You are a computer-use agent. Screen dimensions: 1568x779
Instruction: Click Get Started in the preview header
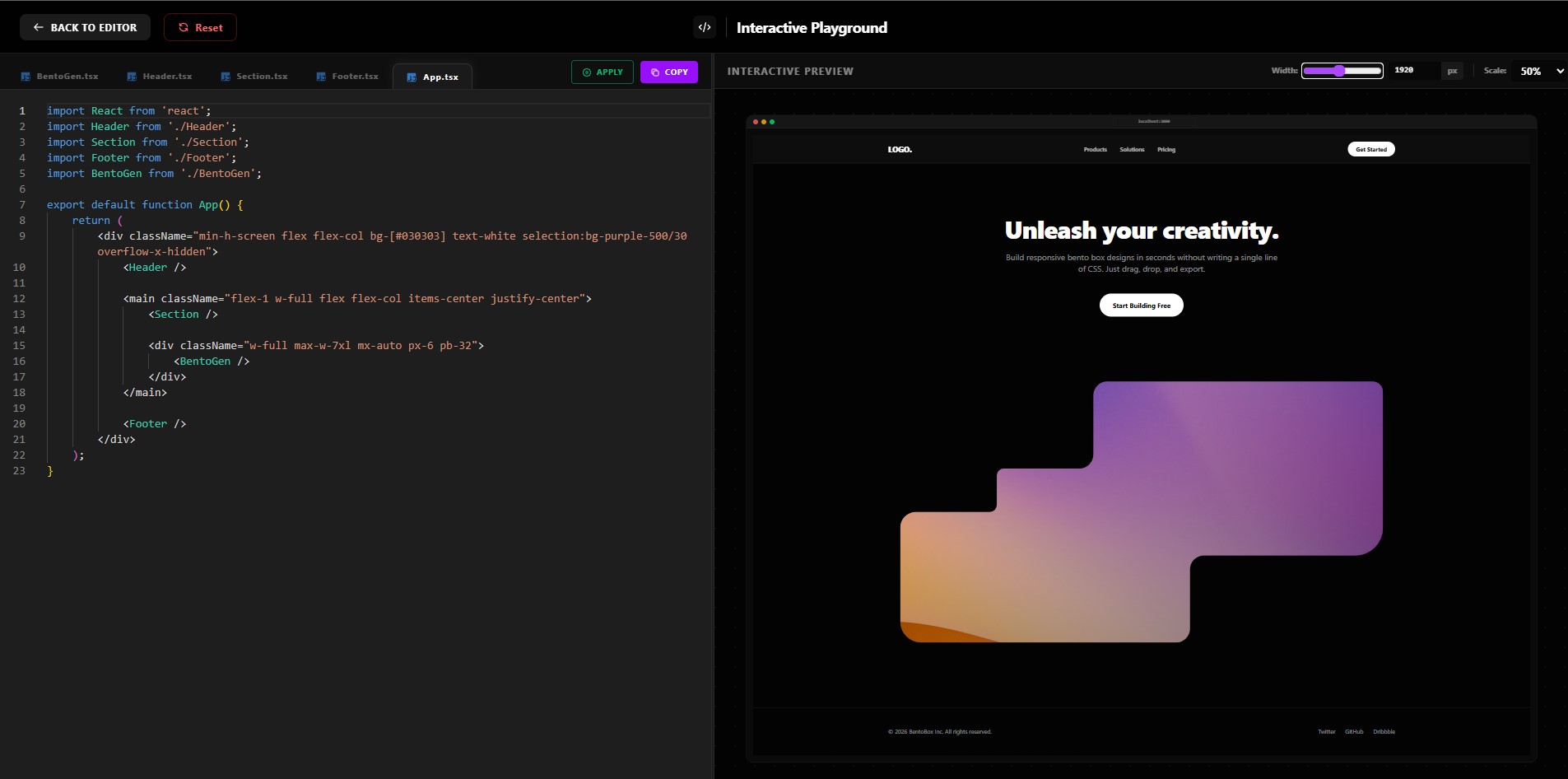pyautogui.click(x=1370, y=150)
